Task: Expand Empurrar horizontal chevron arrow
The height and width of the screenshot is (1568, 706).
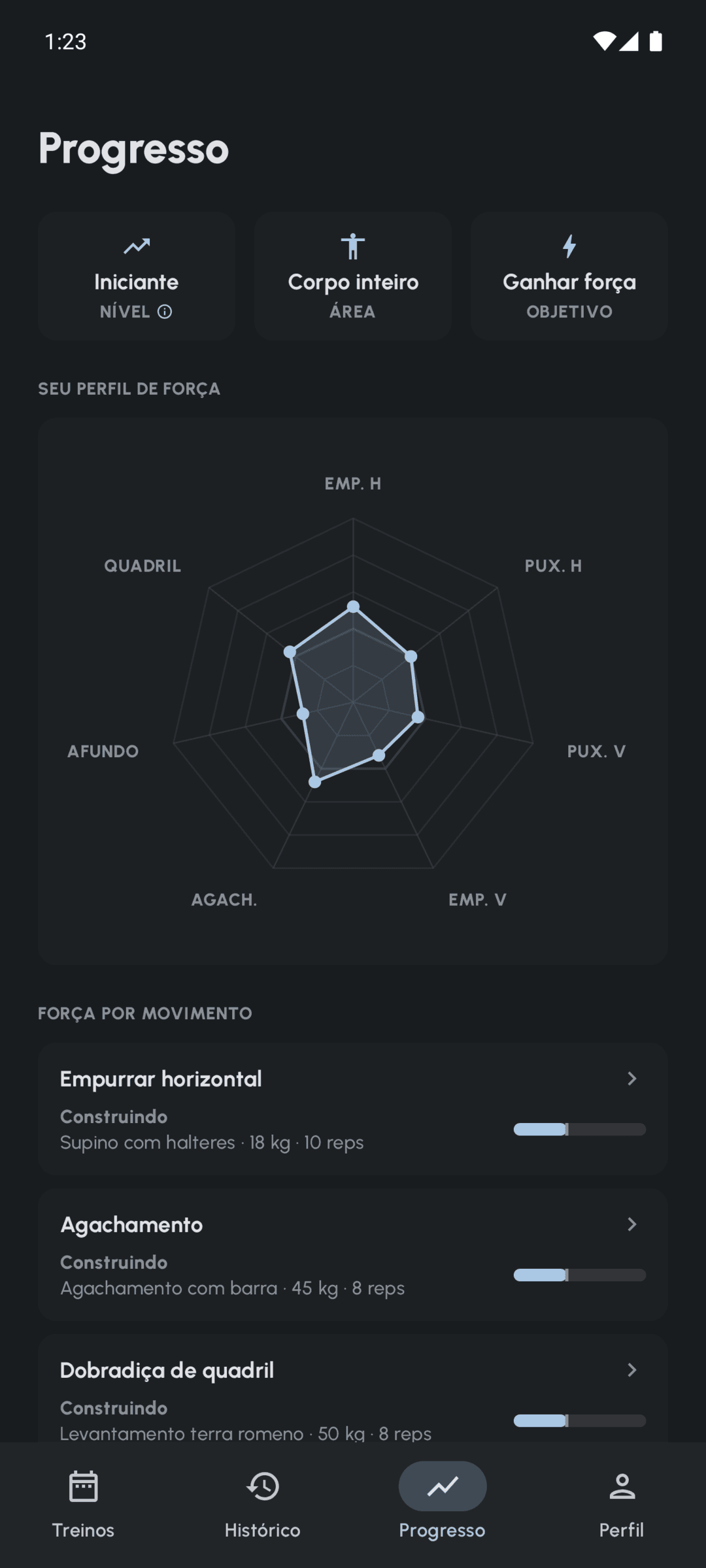Action: tap(631, 1079)
